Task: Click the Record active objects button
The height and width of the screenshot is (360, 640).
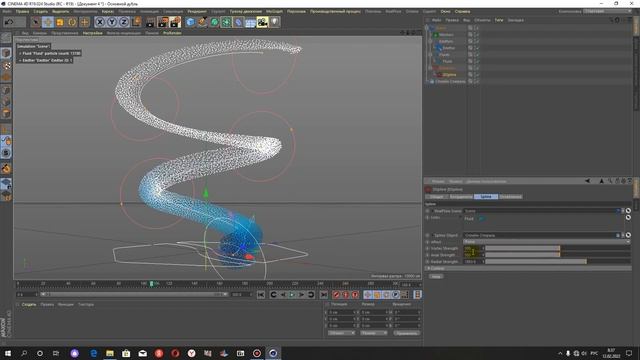Action: coord(336,294)
